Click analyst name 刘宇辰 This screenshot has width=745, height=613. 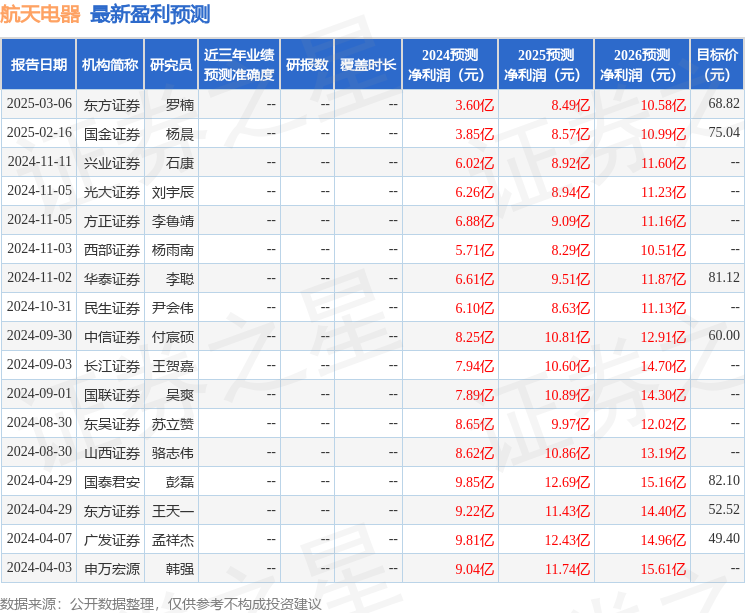173,192
